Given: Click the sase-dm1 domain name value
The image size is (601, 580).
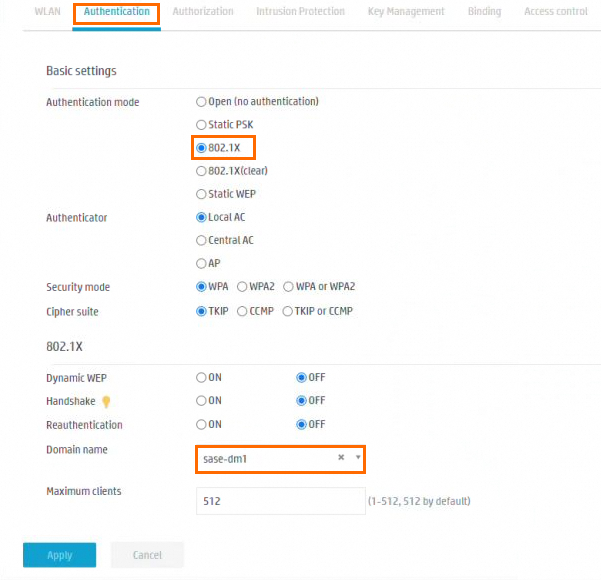Looking at the screenshot, I should (x=225, y=459).
